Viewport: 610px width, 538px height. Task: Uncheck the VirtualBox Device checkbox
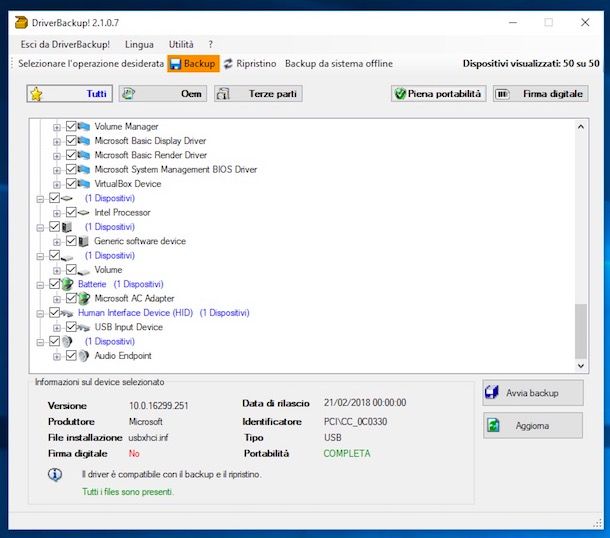(x=71, y=183)
